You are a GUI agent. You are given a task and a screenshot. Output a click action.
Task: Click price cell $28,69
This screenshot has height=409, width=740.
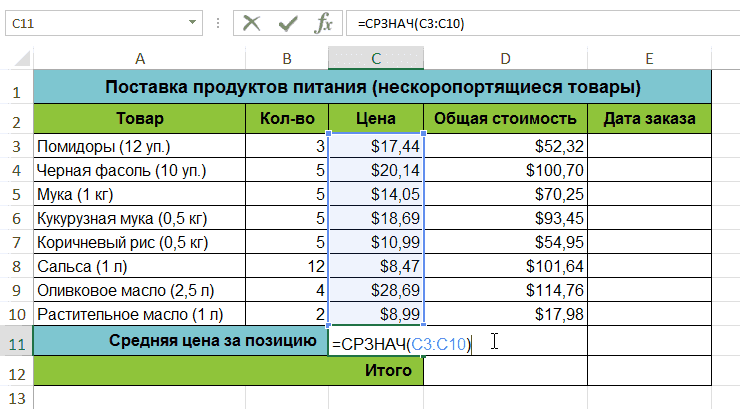[x=376, y=291]
